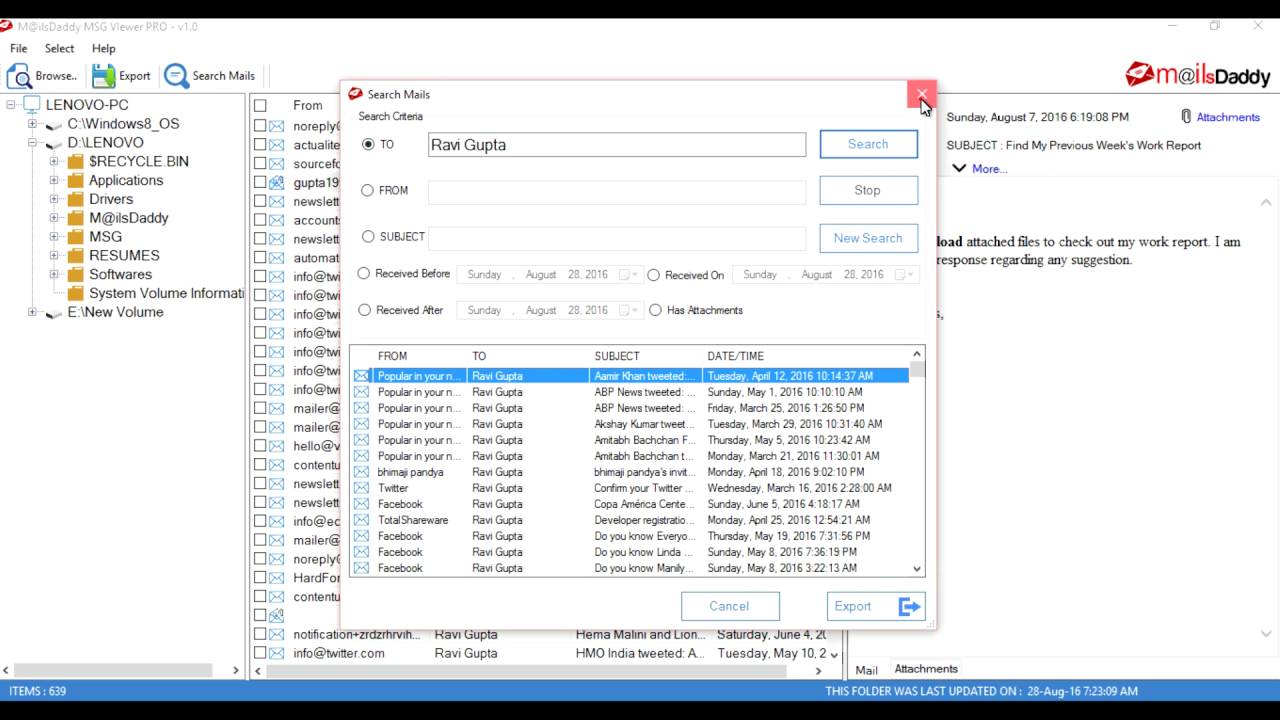Expand the C:\Windows8_OS tree node
The image size is (1280, 720).
pyautogui.click(x=32, y=124)
